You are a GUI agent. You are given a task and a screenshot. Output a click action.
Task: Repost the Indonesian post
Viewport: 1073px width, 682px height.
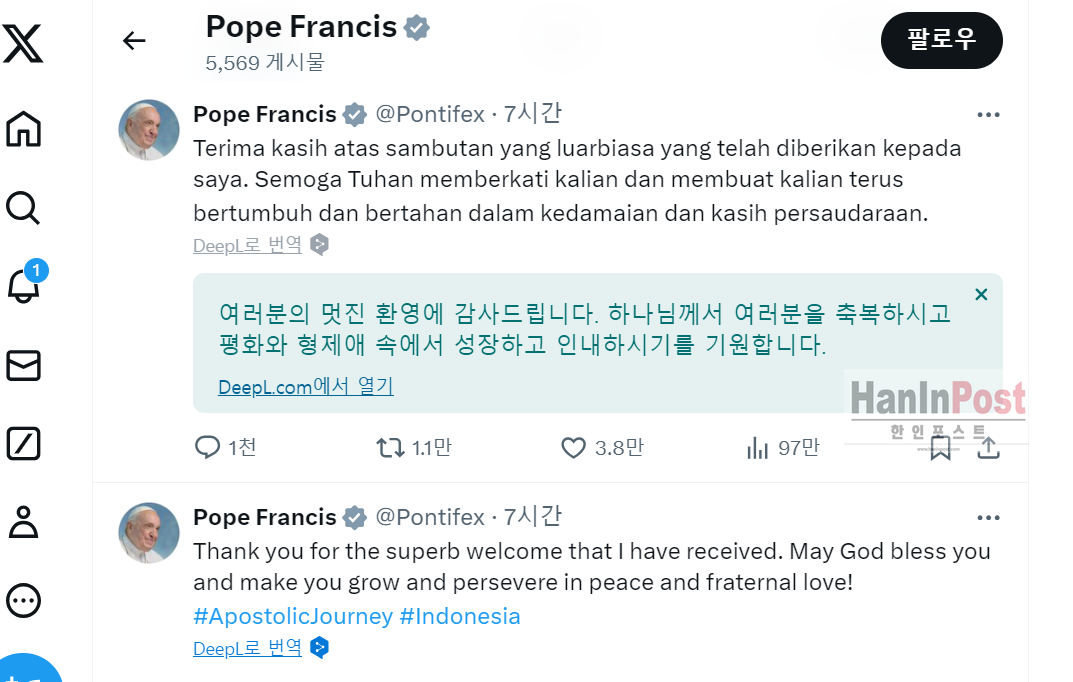[x=390, y=448]
